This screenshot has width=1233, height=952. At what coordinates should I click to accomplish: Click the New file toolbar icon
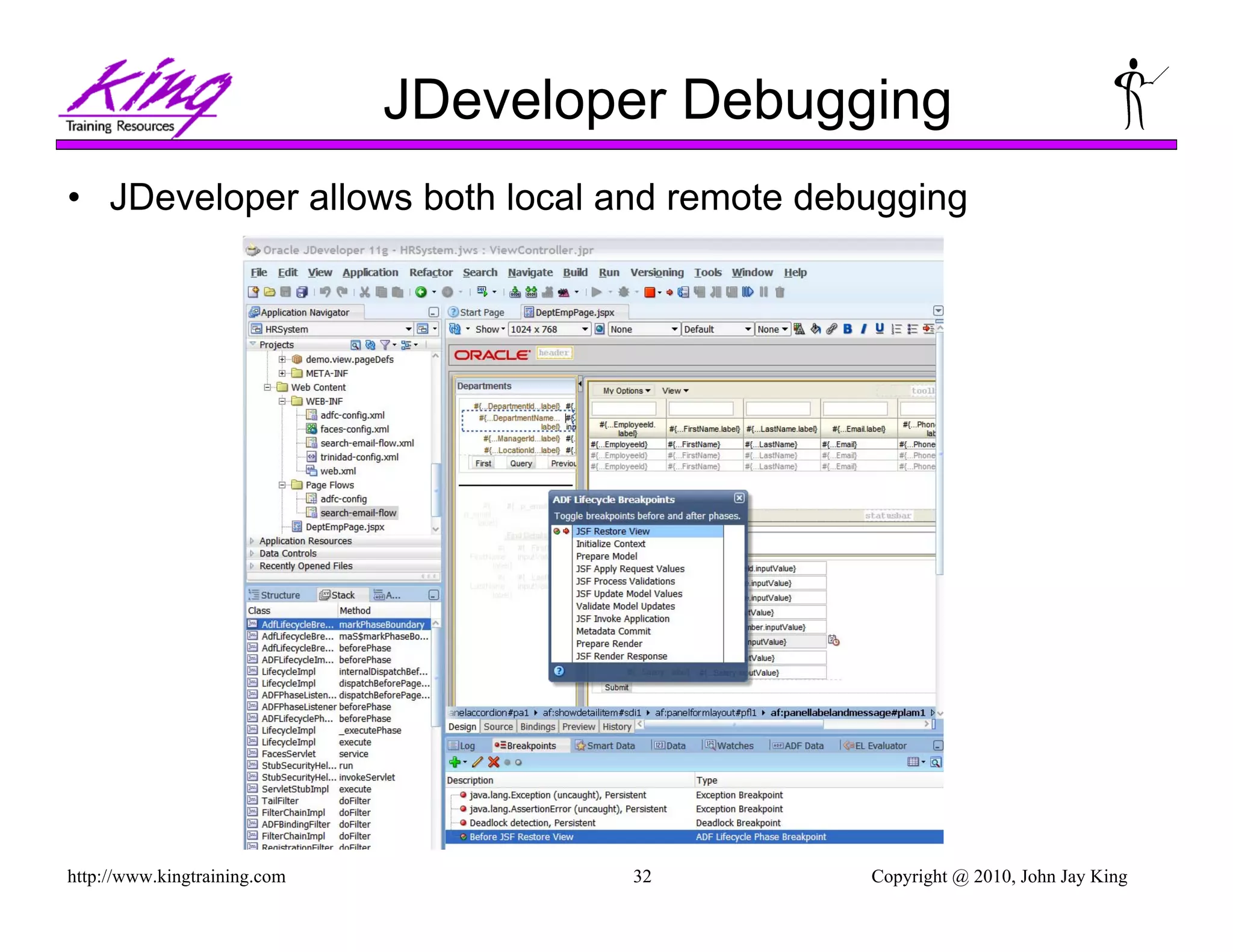253,292
